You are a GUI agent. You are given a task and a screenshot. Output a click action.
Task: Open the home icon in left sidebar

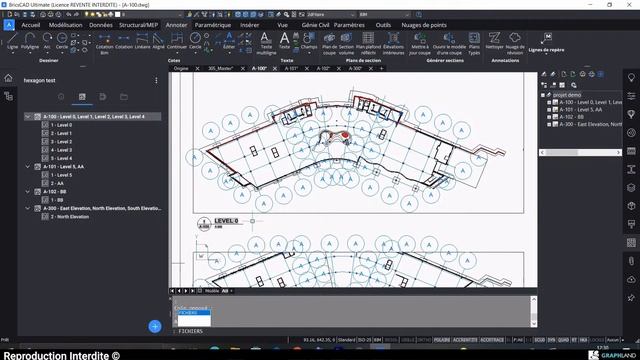(x=8, y=78)
